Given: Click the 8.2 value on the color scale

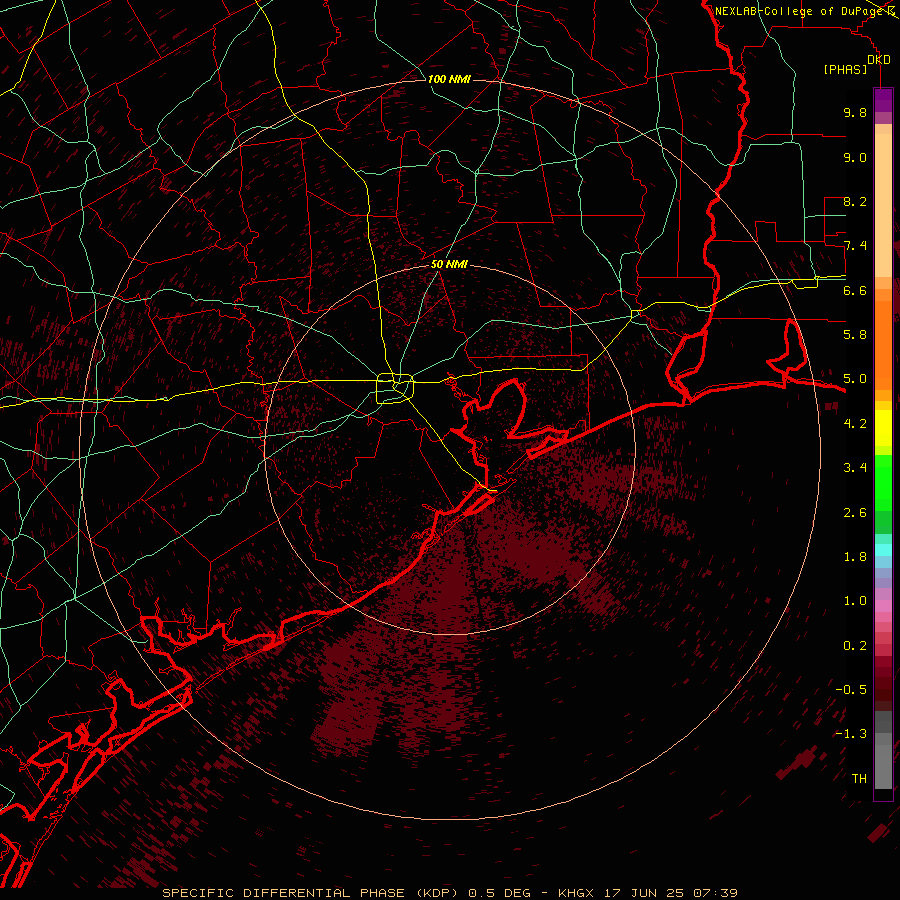Looking at the screenshot, I should point(855,201).
